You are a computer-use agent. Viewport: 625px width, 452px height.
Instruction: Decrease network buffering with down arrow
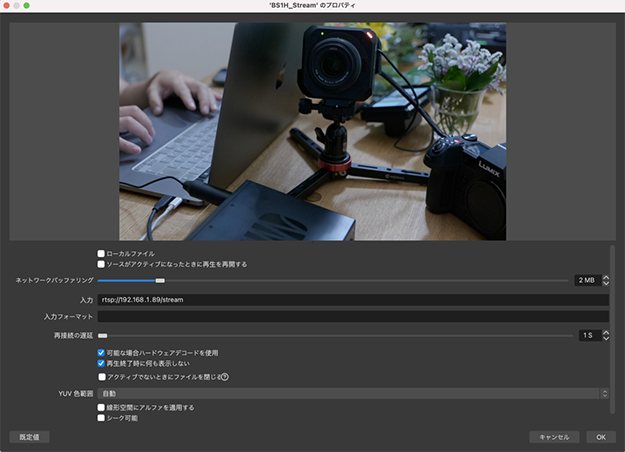pos(606,283)
